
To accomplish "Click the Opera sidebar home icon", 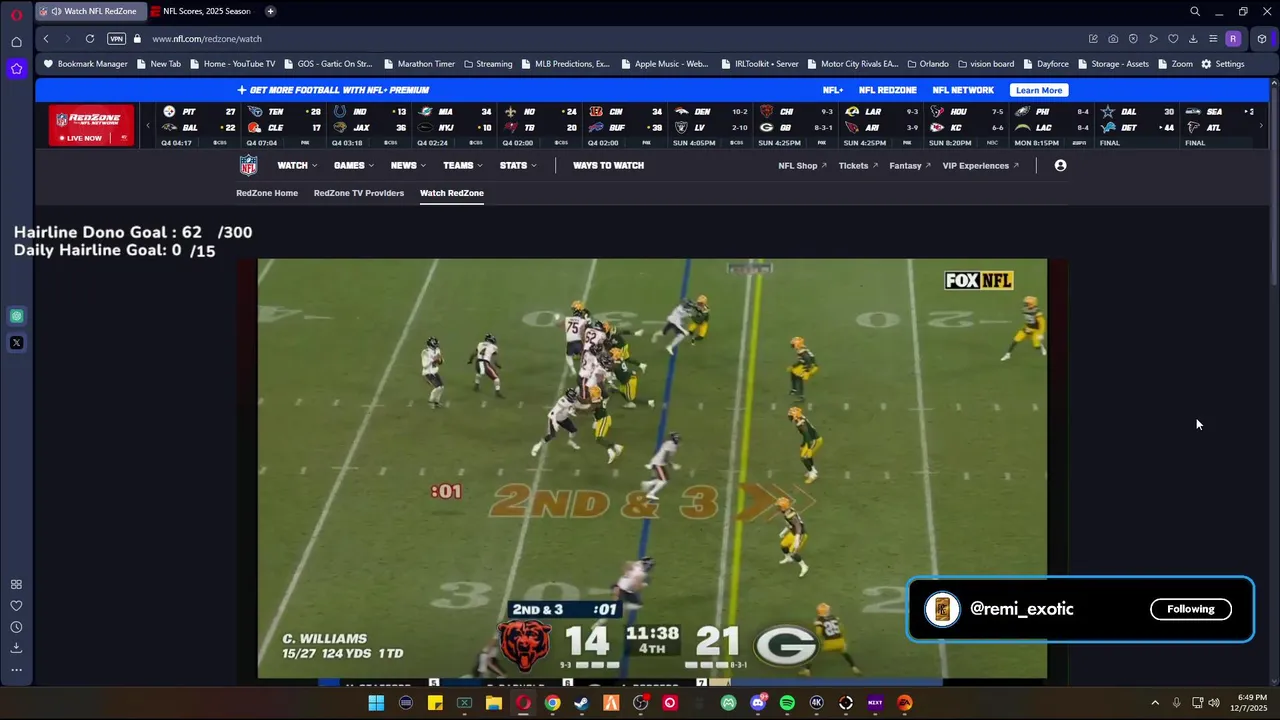I will pos(16,42).
